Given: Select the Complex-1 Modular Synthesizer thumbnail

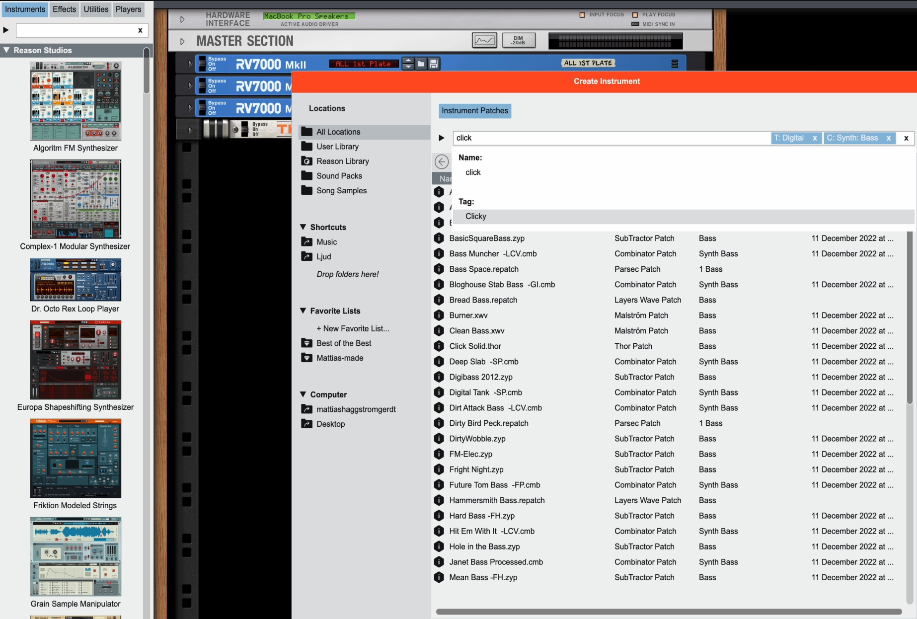Looking at the screenshot, I should pos(75,199).
